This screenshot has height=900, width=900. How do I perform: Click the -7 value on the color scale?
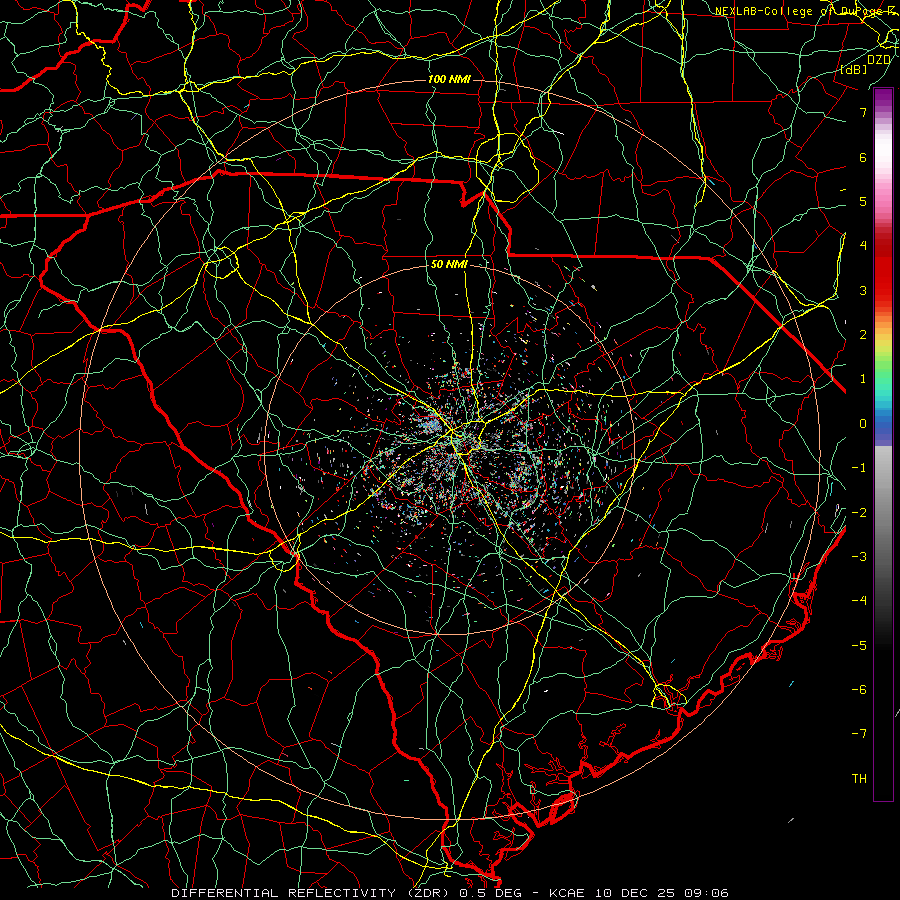pos(859,734)
